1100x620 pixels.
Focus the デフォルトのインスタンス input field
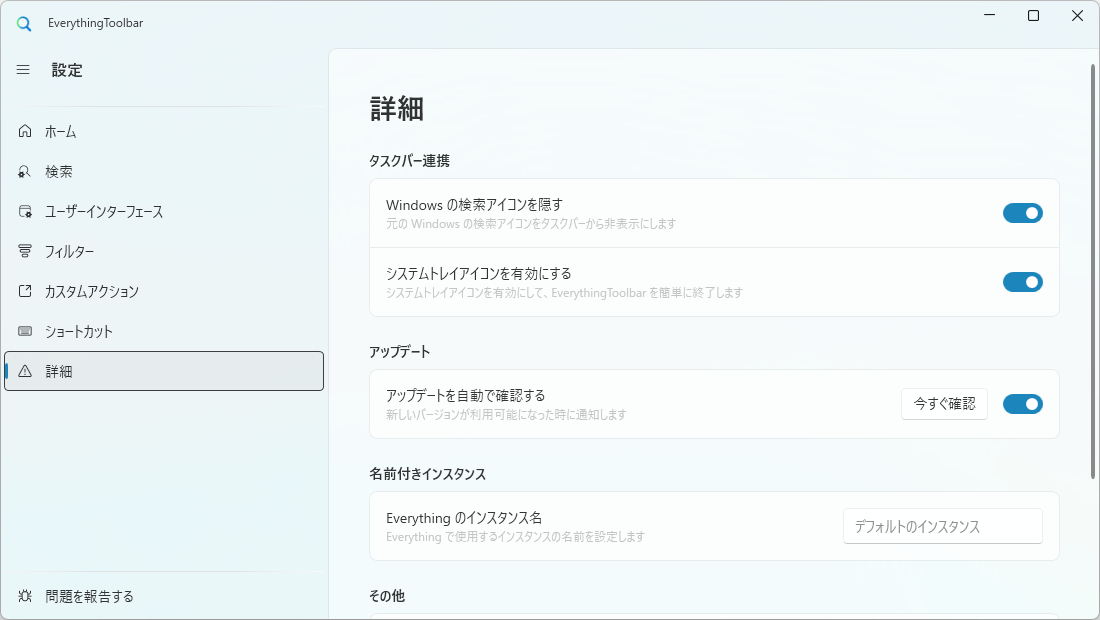[x=943, y=526]
